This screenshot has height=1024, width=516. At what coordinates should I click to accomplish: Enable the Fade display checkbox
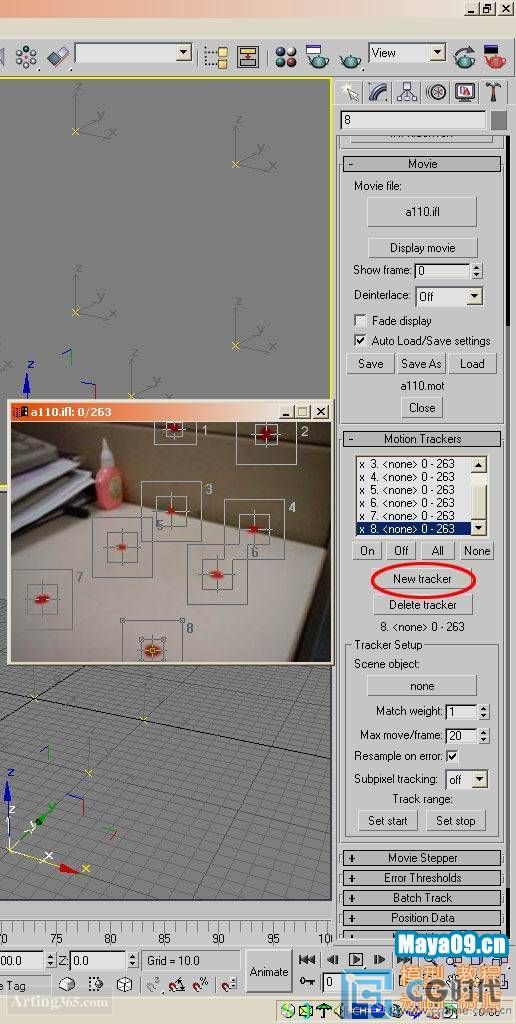click(360, 321)
